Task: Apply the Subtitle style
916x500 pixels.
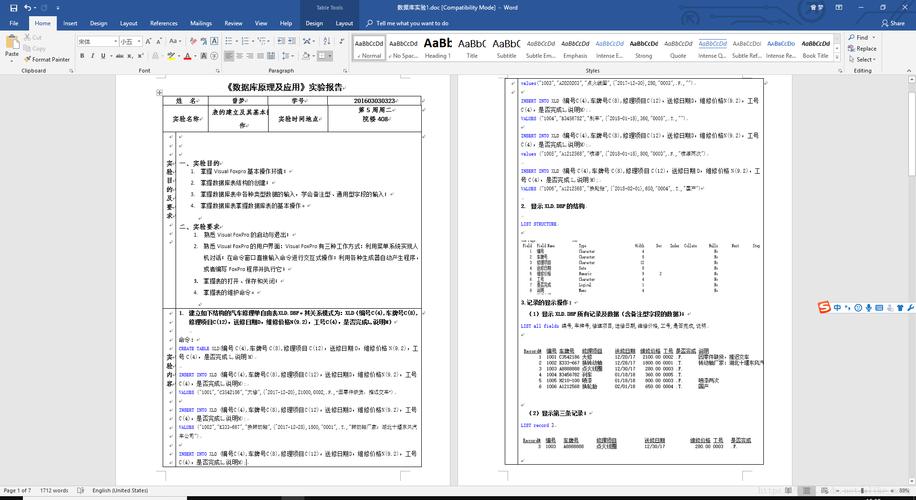Action: coord(506,48)
